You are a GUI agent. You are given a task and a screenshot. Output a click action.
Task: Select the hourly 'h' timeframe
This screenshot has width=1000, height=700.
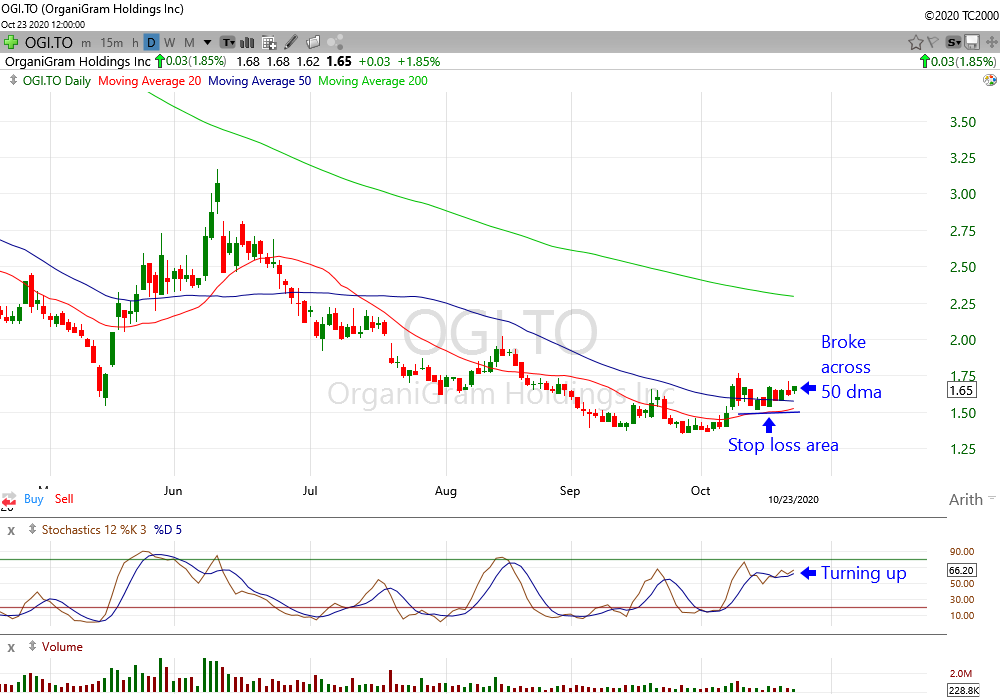[135, 43]
